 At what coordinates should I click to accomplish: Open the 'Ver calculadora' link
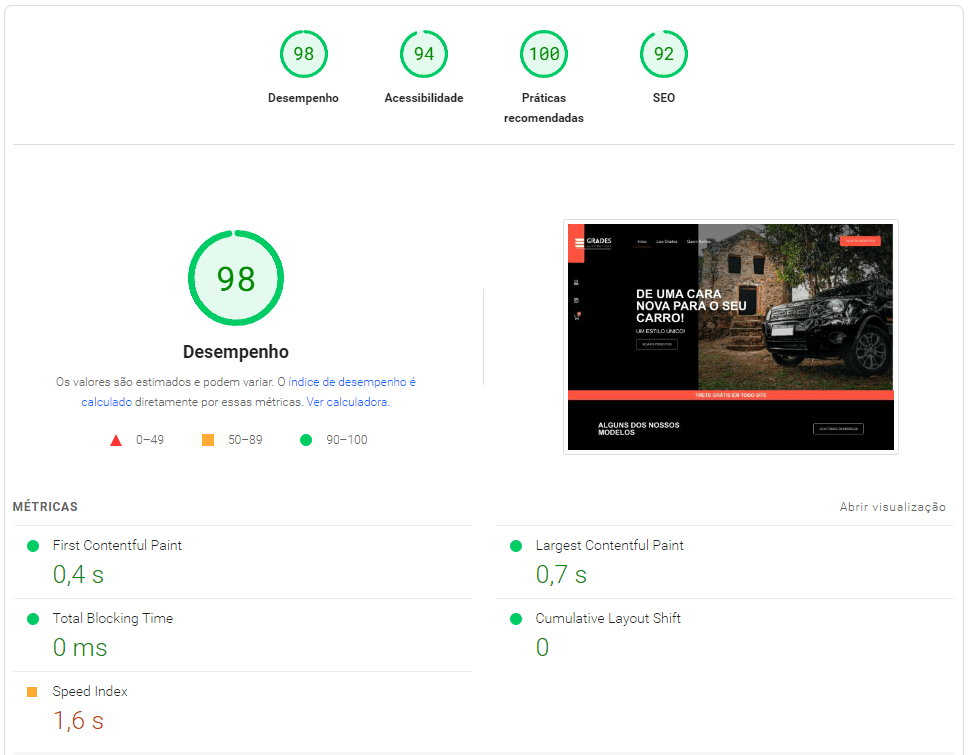coord(347,402)
